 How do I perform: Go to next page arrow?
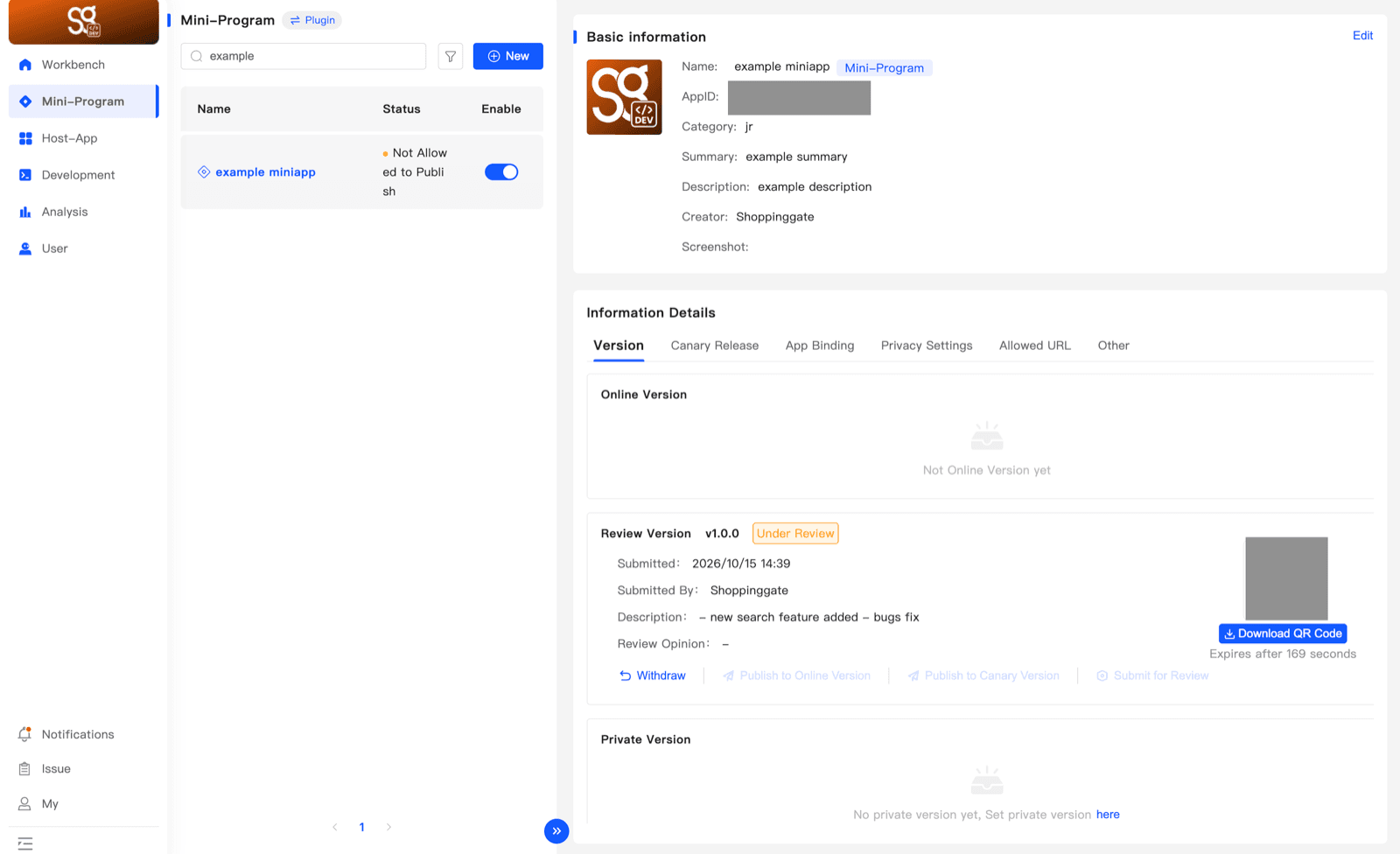(388, 827)
